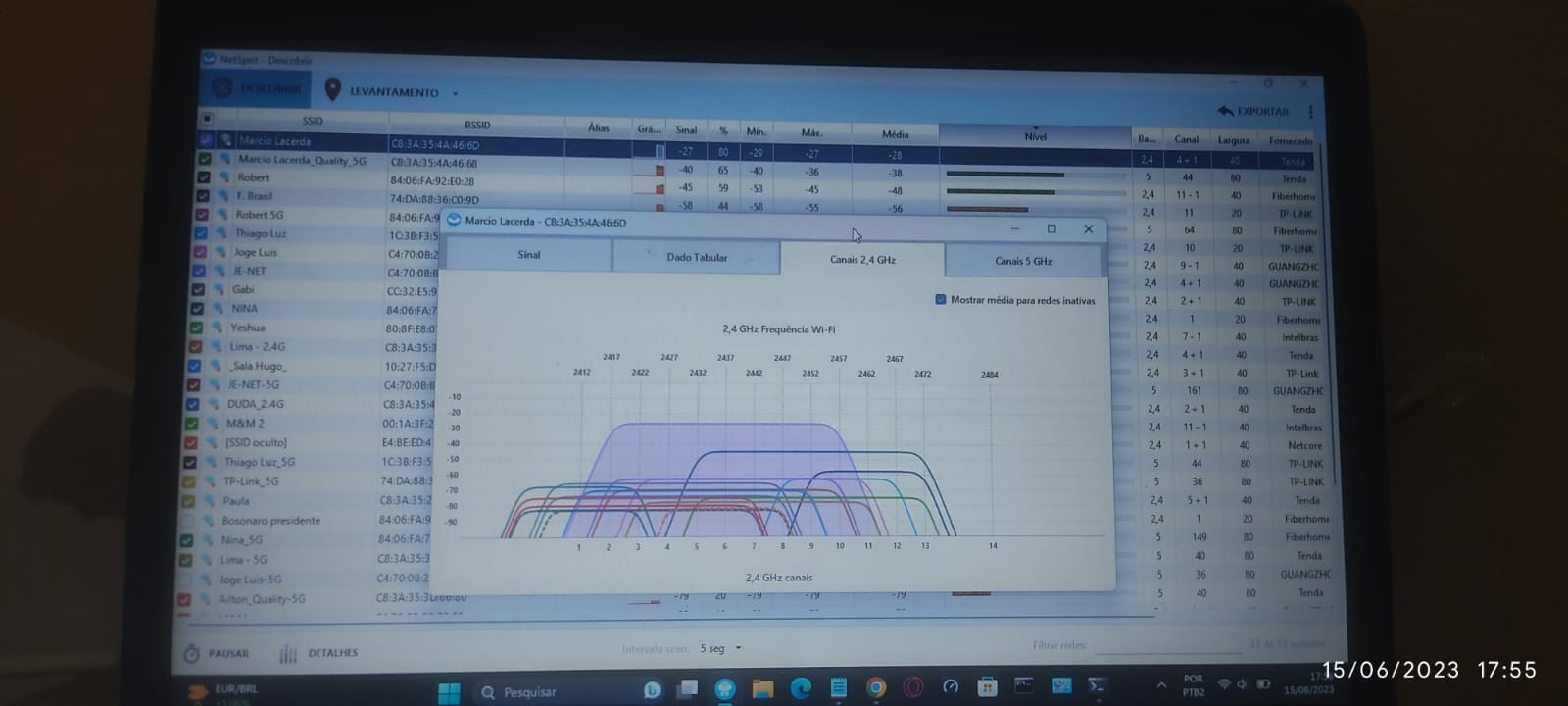Toggle the select-all checkbox in header

coord(207,119)
